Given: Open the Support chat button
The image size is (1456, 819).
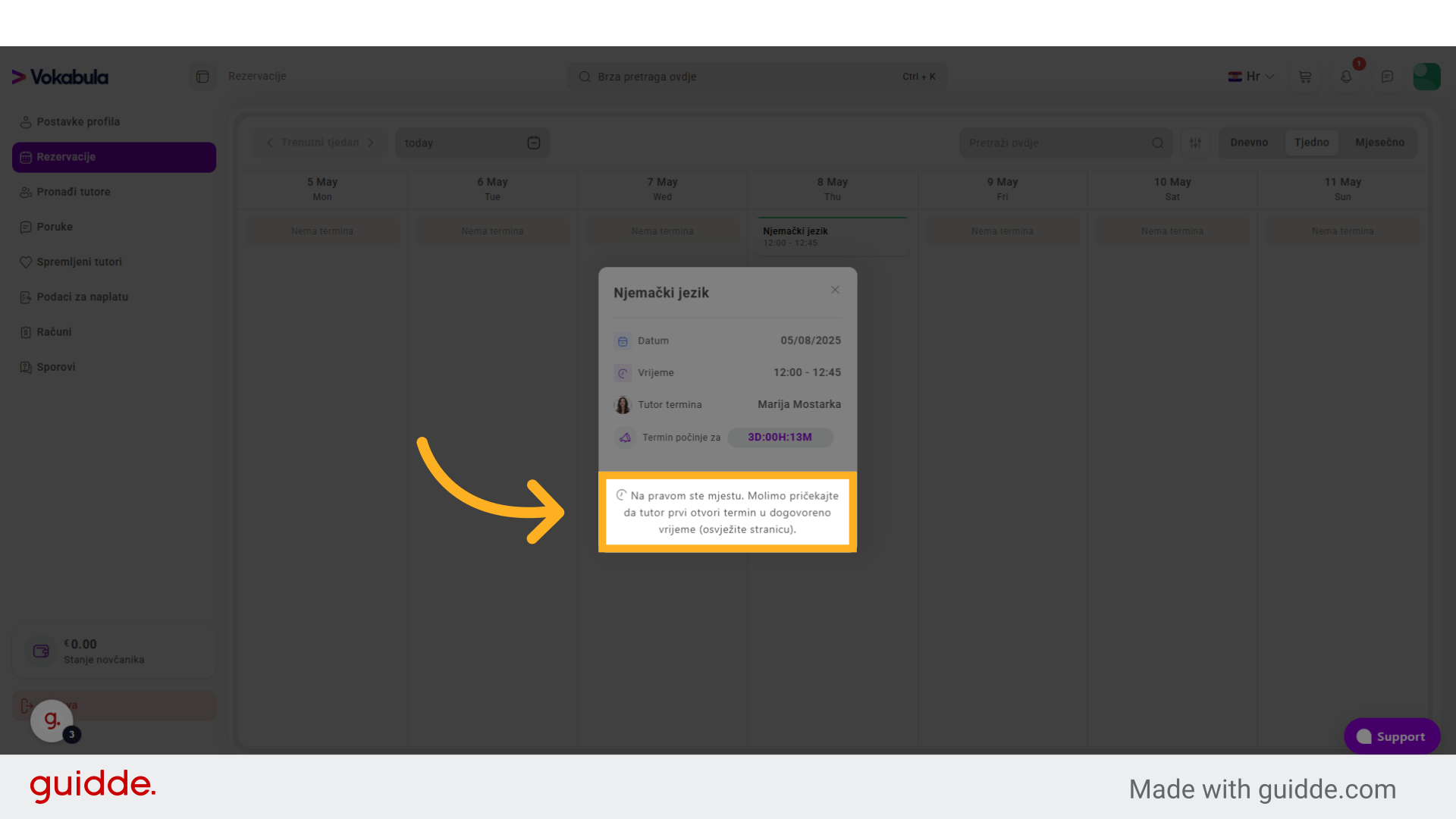Looking at the screenshot, I should pyautogui.click(x=1392, y=736).
